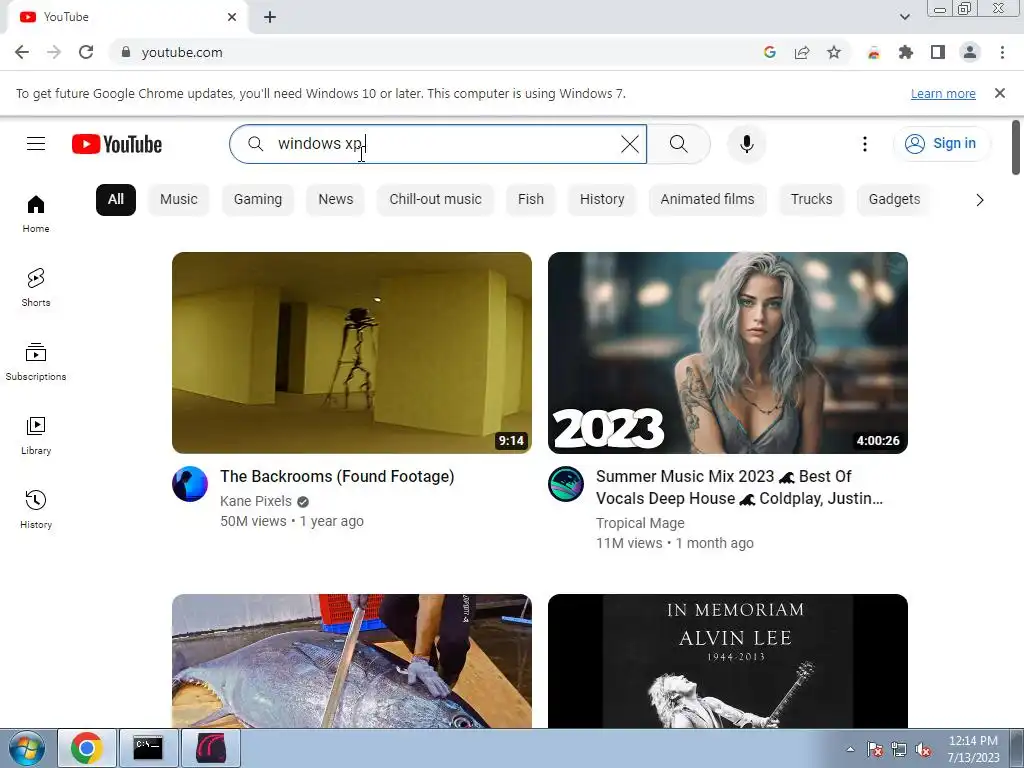Open the Tropical Mage channel name
Viewport: 1024px width, 768px height.
pos(640,523)
